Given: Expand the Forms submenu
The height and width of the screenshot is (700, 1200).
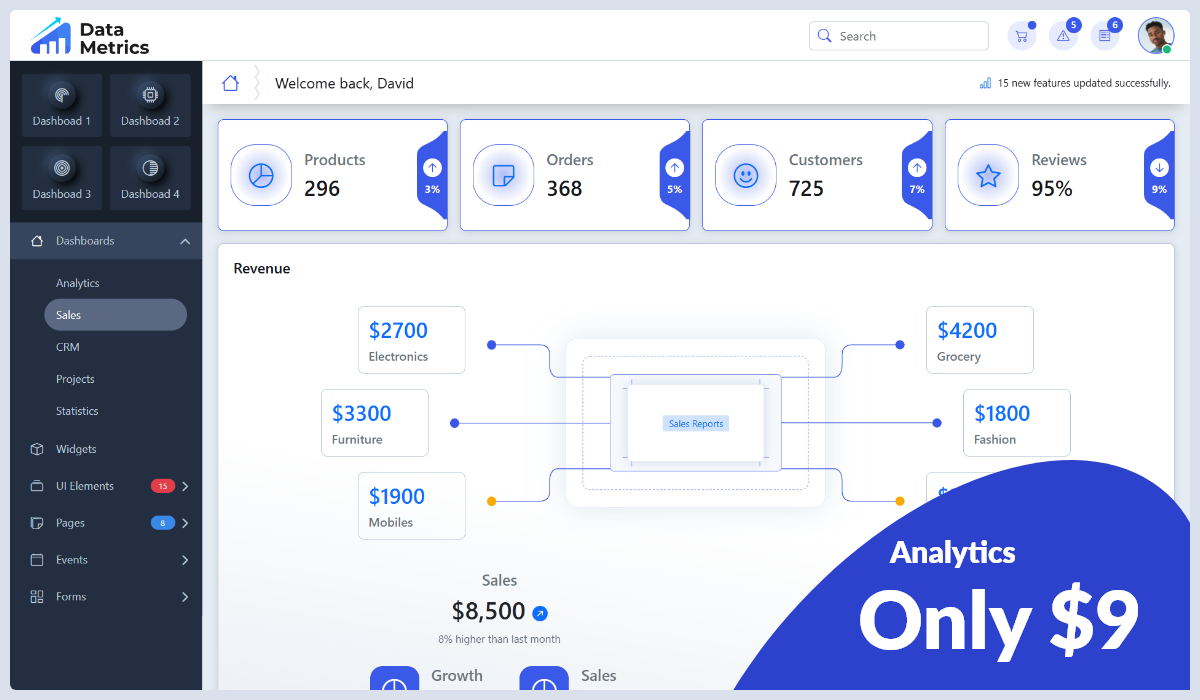Looking at the screenshot, I should click(x=184, y=596).
